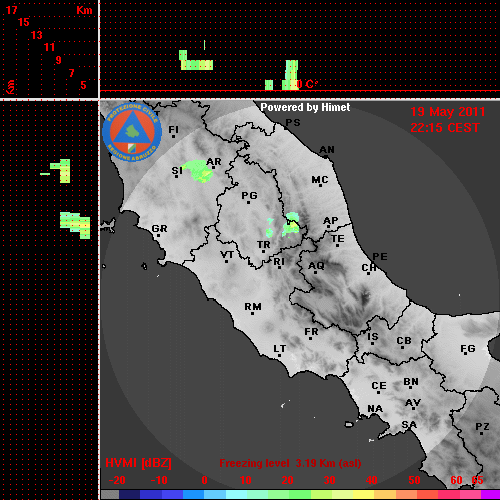
Task: Click the FI city marker
Action: coord(173,136)
